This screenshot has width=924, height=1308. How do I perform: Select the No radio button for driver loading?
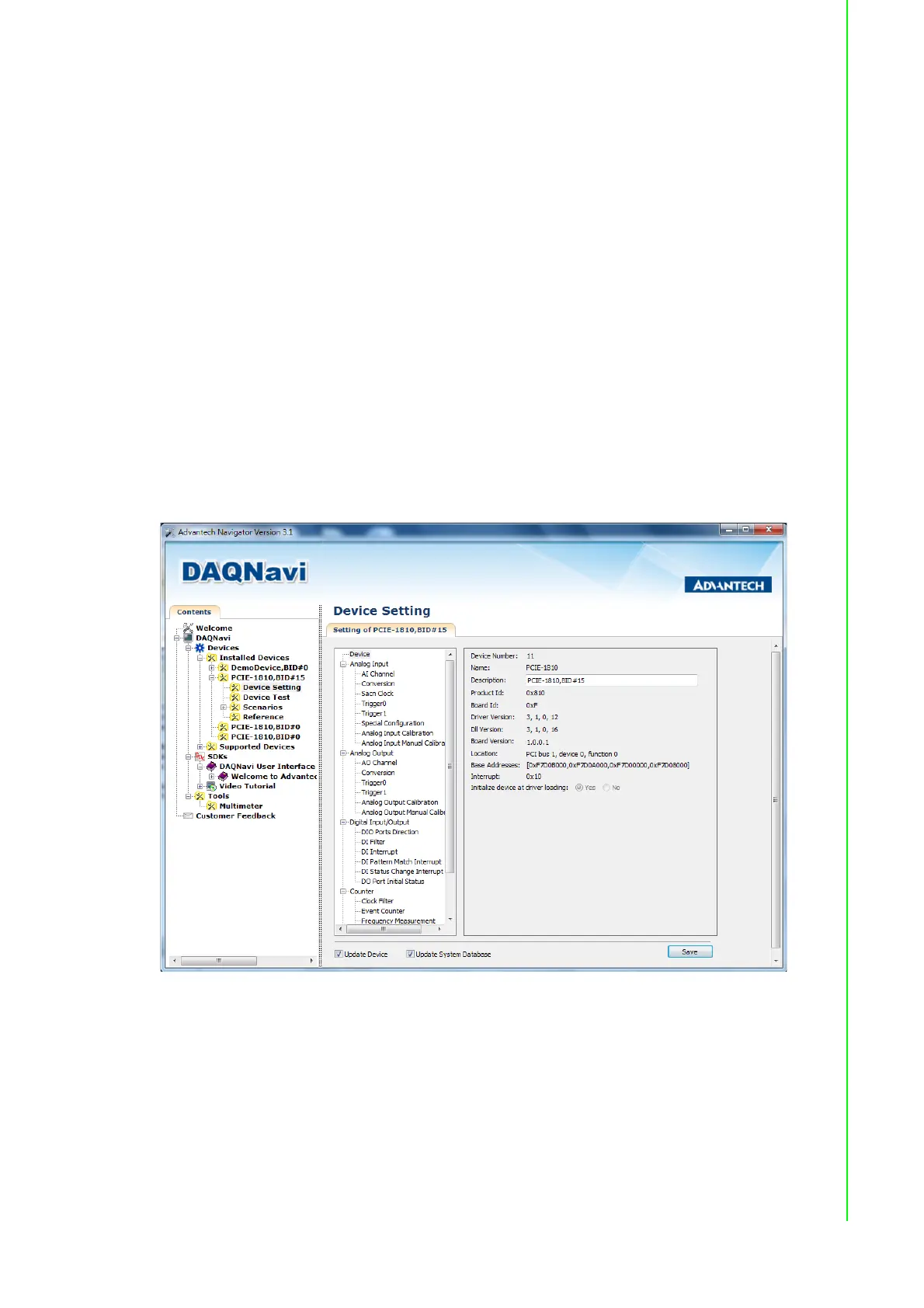pyautogui.click(x=606, y=788)
